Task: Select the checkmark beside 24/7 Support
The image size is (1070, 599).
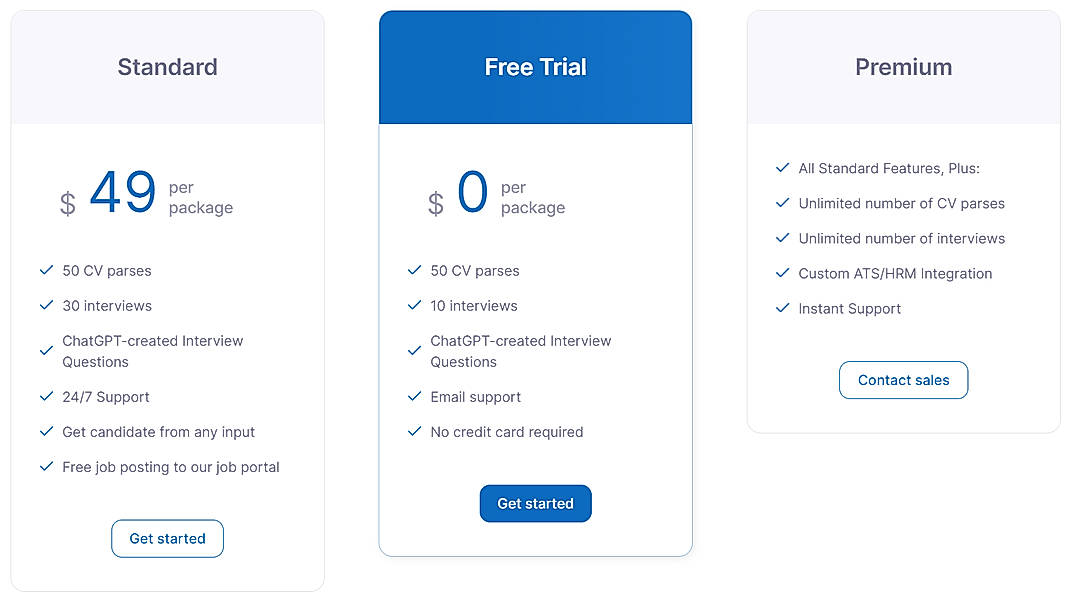Action: click(x=46, y=397)
